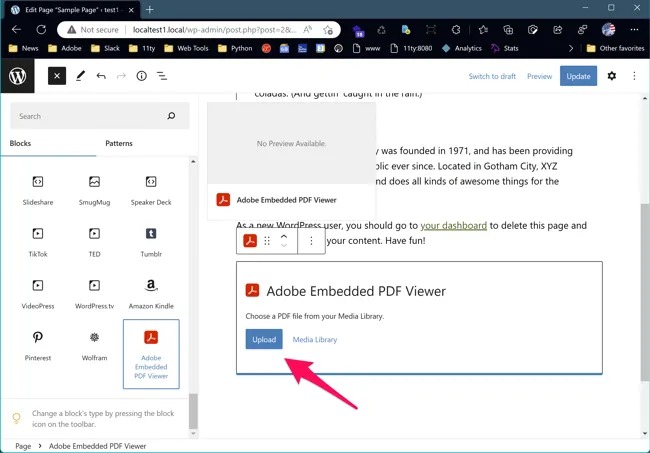The width and height of the screenshot is (650, 453).
Task: Insert the Tumblr embed block
Action: (x=150, y=240)
